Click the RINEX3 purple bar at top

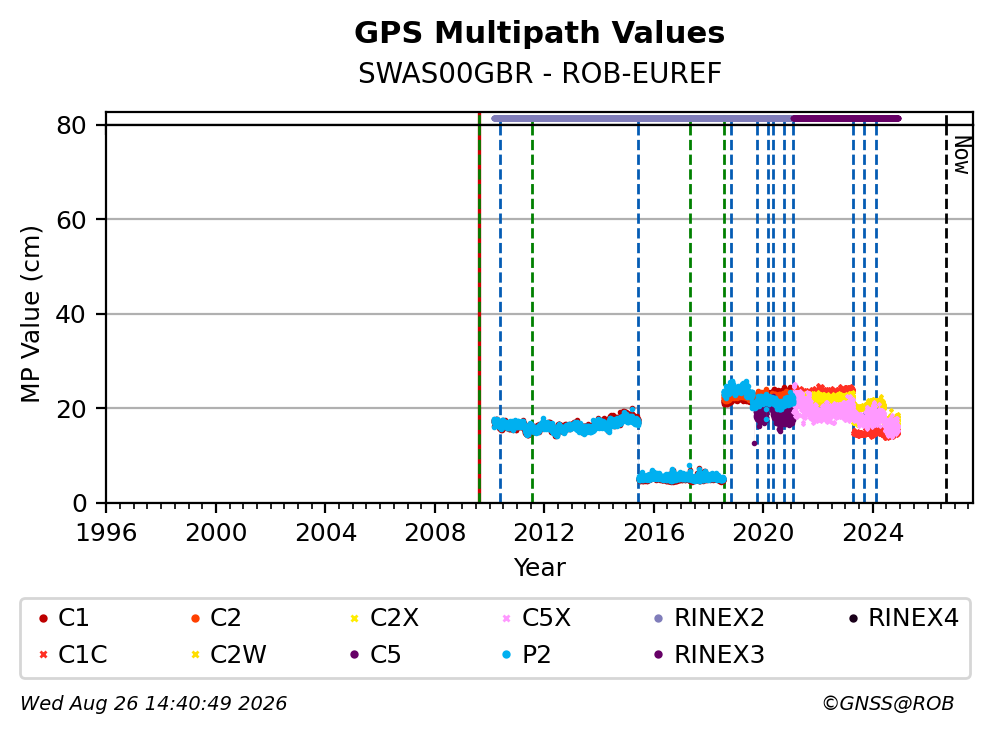point(846,118)
